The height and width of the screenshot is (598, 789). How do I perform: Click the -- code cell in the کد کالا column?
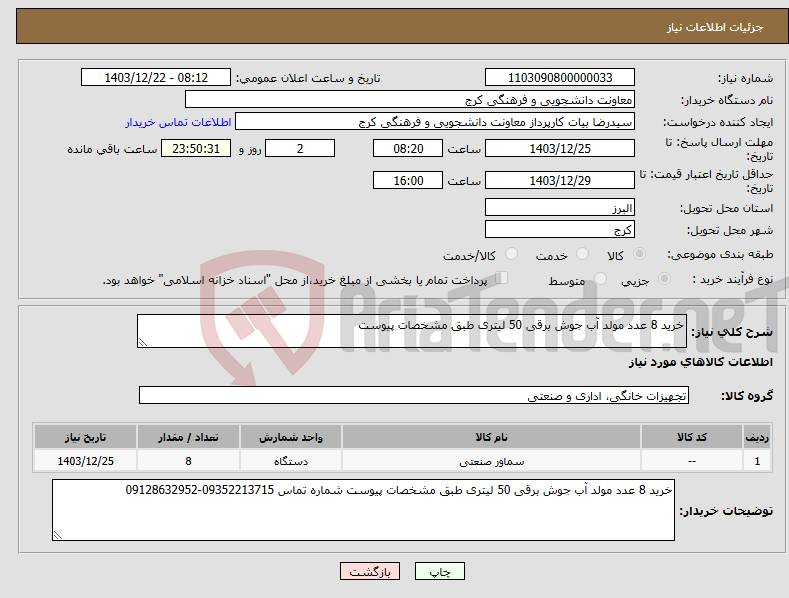[692, 461]
